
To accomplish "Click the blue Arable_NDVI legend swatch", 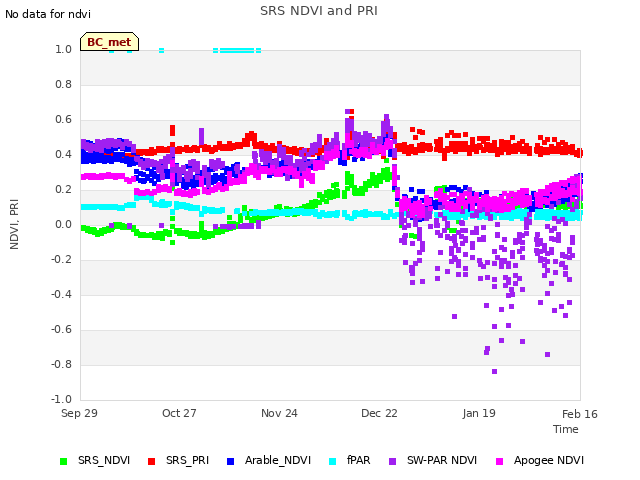I will pos(230,461).
